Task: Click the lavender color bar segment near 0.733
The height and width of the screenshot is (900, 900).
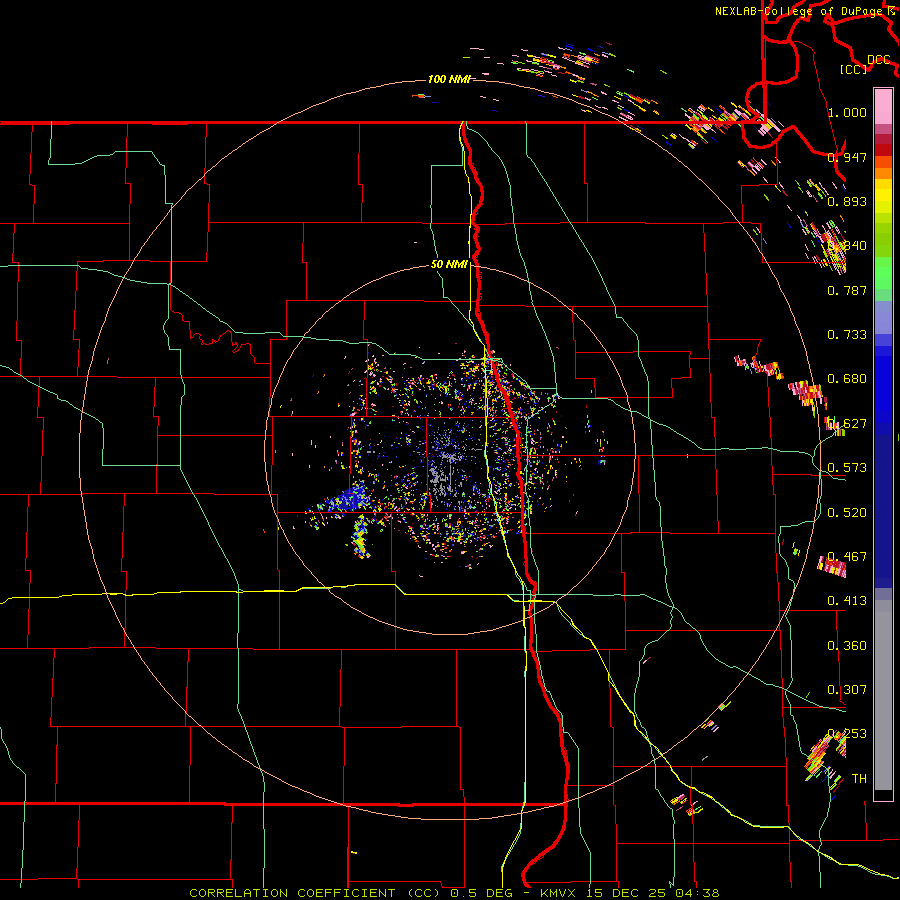Action: 883,318
